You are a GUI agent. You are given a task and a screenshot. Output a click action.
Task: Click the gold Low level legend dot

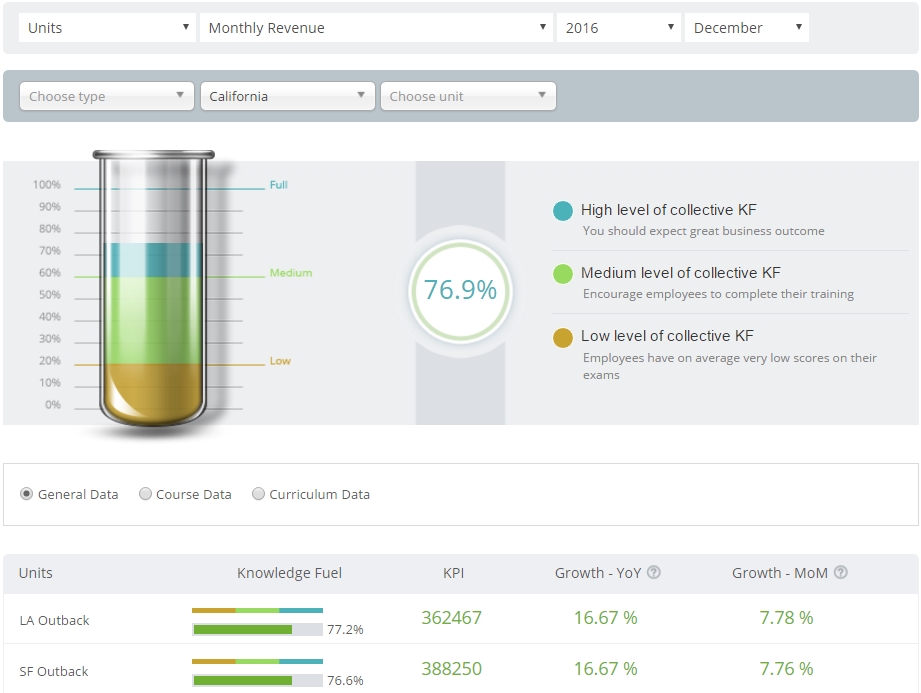pos(563,338)
